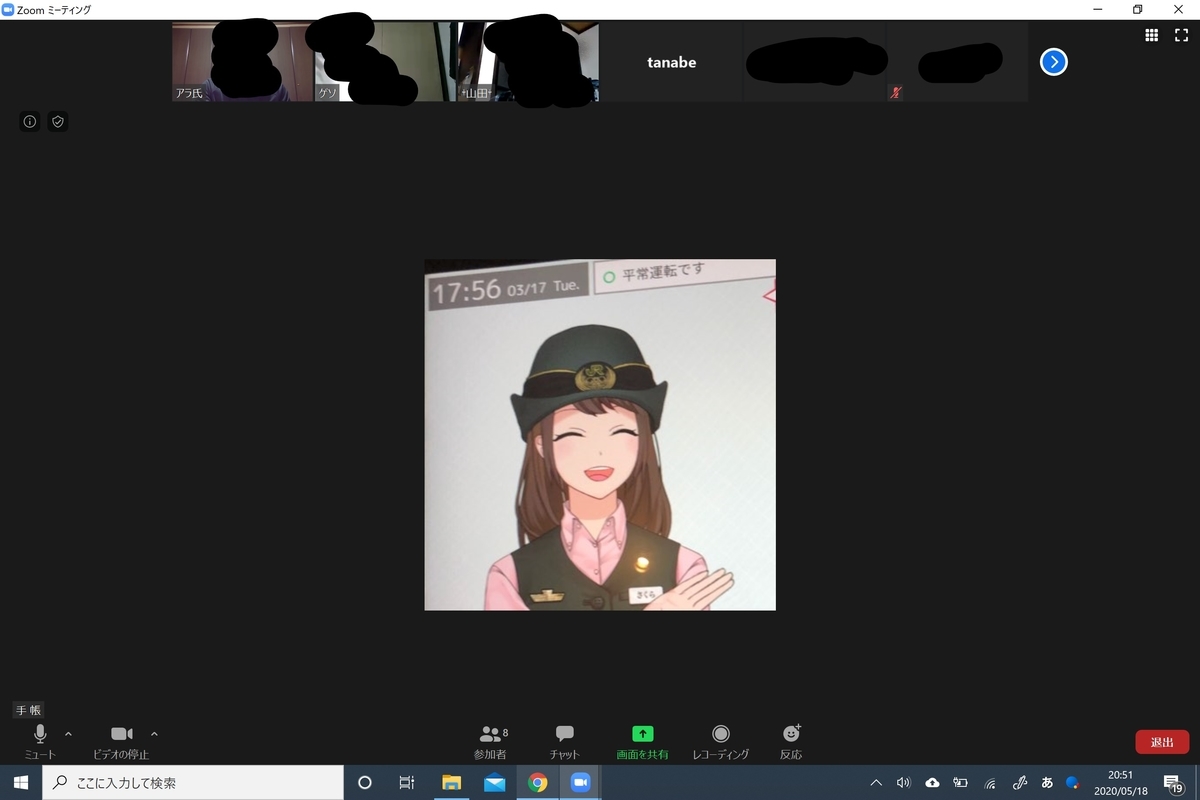Expand audio options arrow next to ミュート
Viewport: 1200px width, 800px height.
click(x=68, y=734)
